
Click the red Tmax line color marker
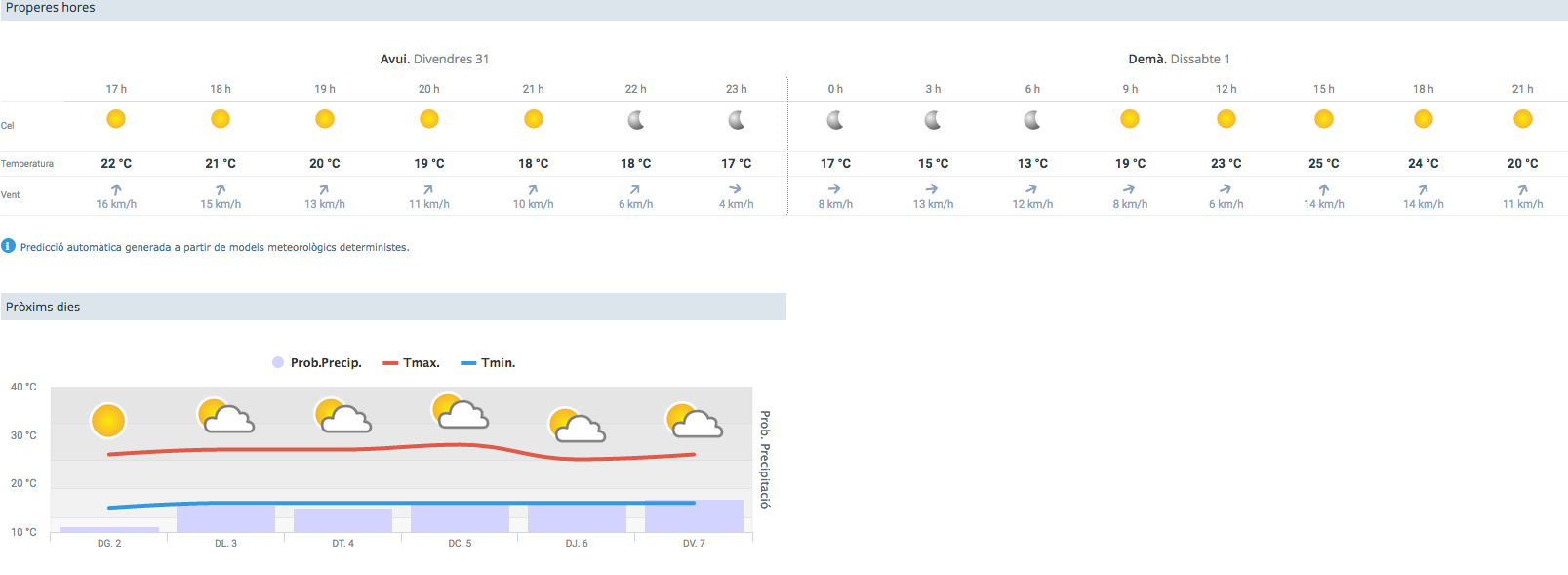(x=390, y=363)
